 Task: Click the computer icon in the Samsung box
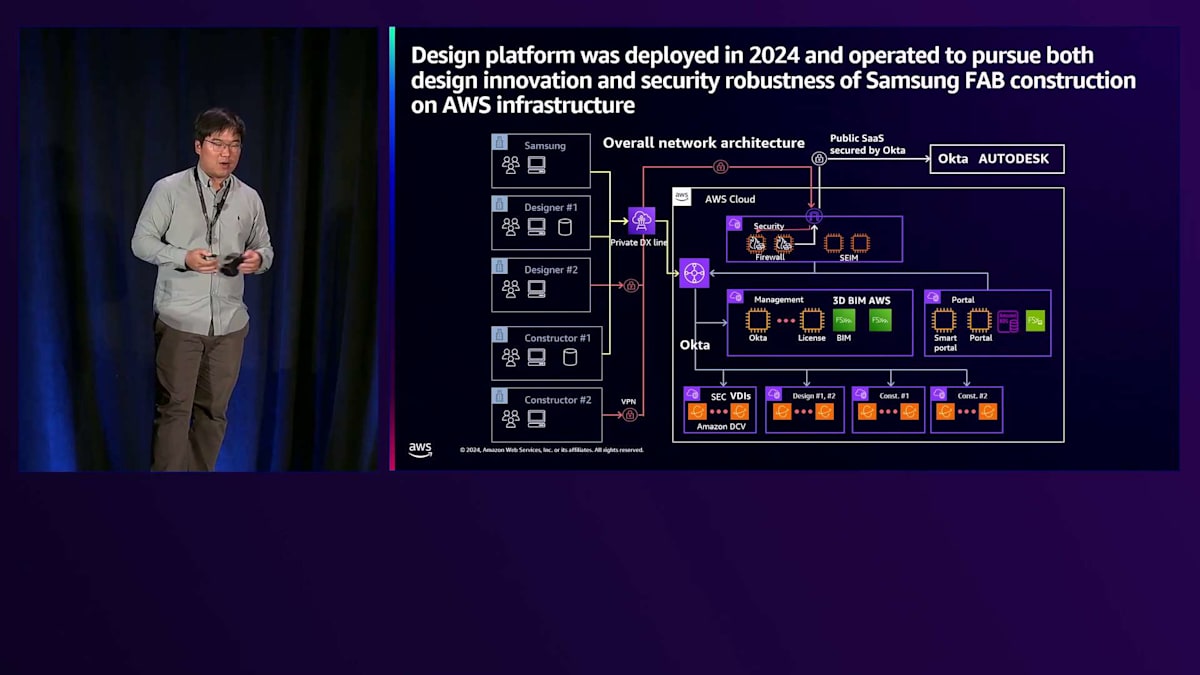point(537,165)
